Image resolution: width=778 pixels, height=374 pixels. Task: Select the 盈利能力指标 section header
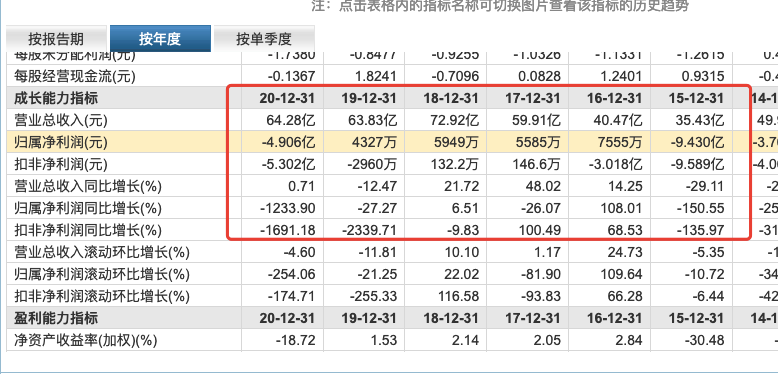[x=56, y=318]
